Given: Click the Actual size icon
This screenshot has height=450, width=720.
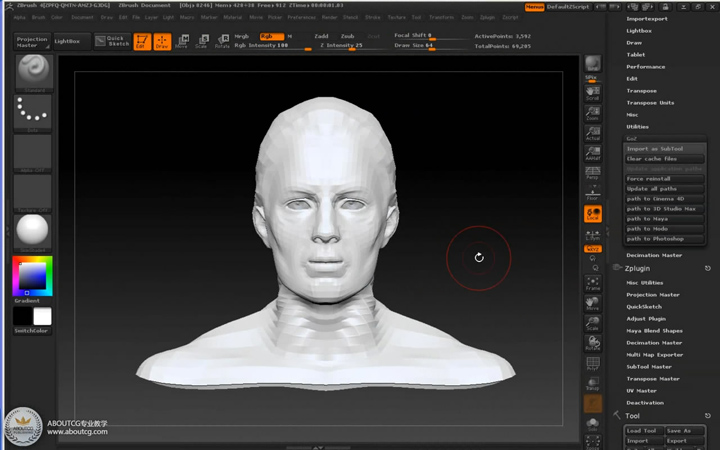Looking at the screenshot, I should pos(593,133).
